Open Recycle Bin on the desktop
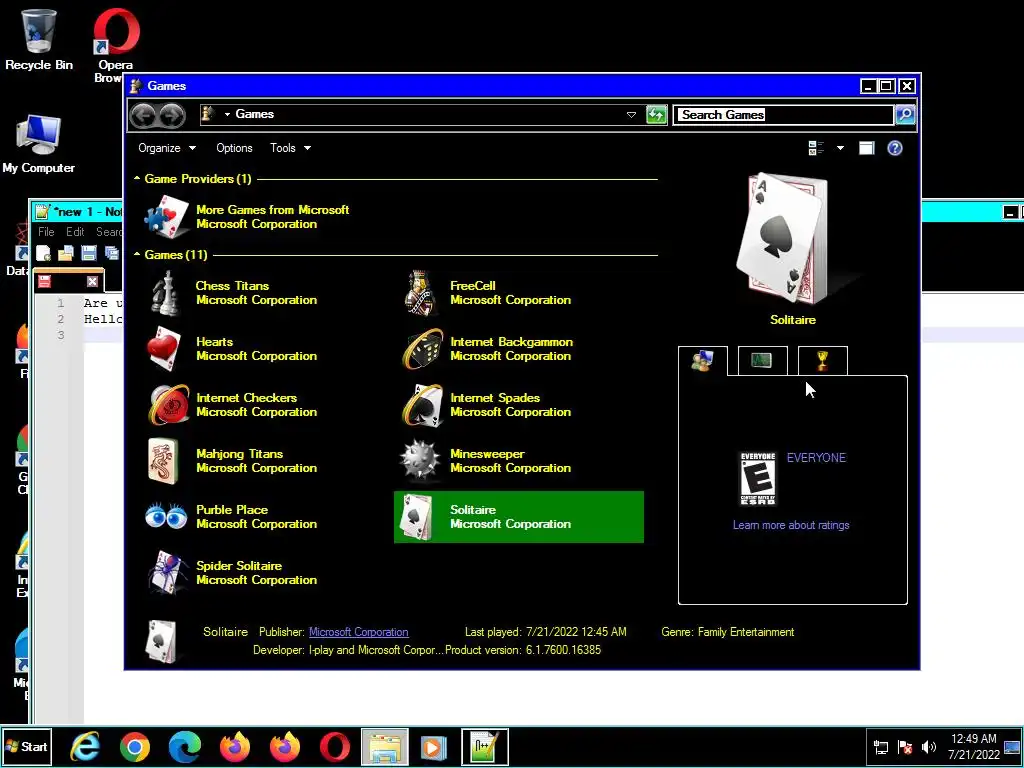Viewport: 1024px width, 768px height. click(39, 39)
